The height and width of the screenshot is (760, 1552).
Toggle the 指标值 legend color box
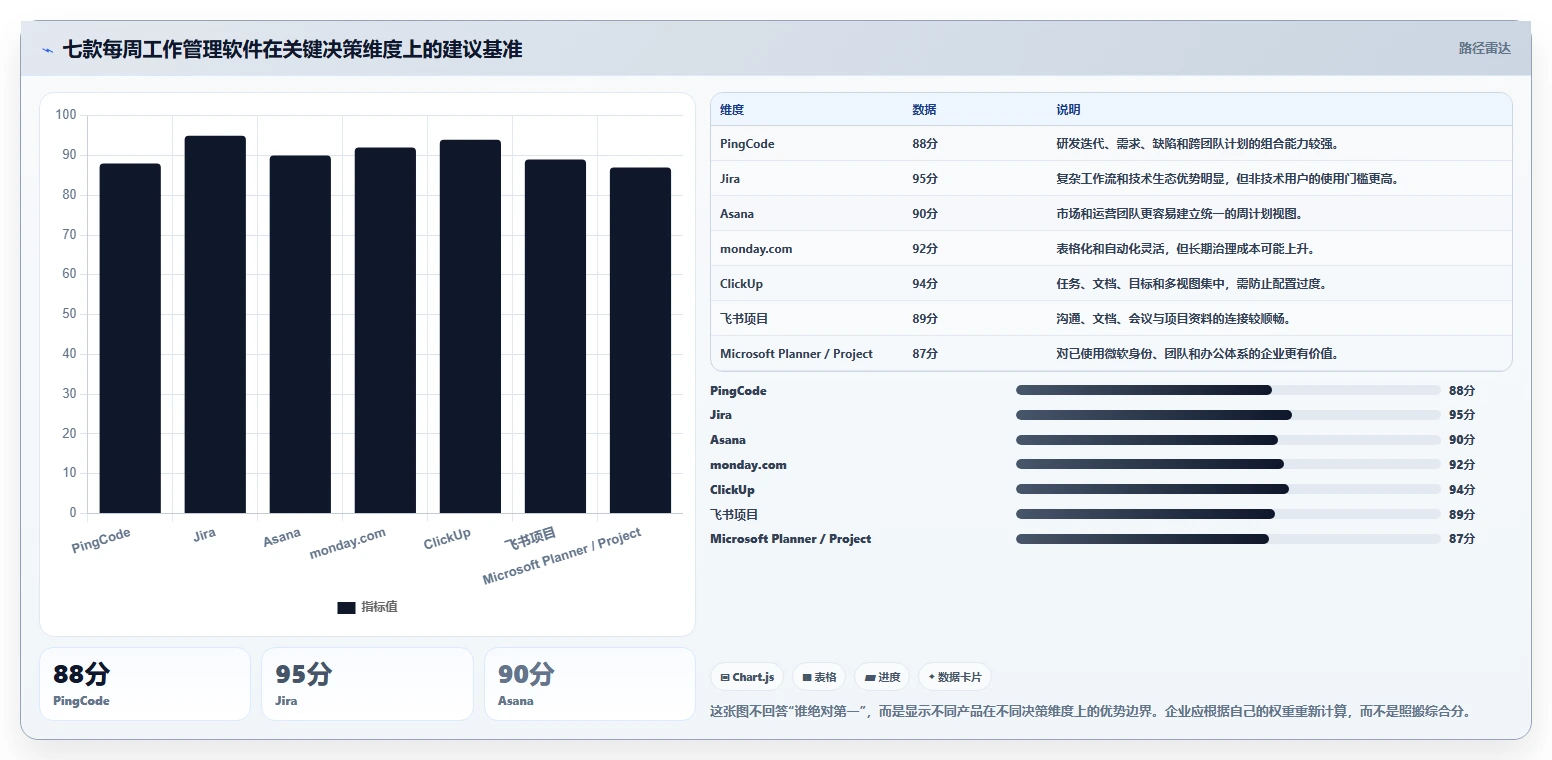(346, 607)
